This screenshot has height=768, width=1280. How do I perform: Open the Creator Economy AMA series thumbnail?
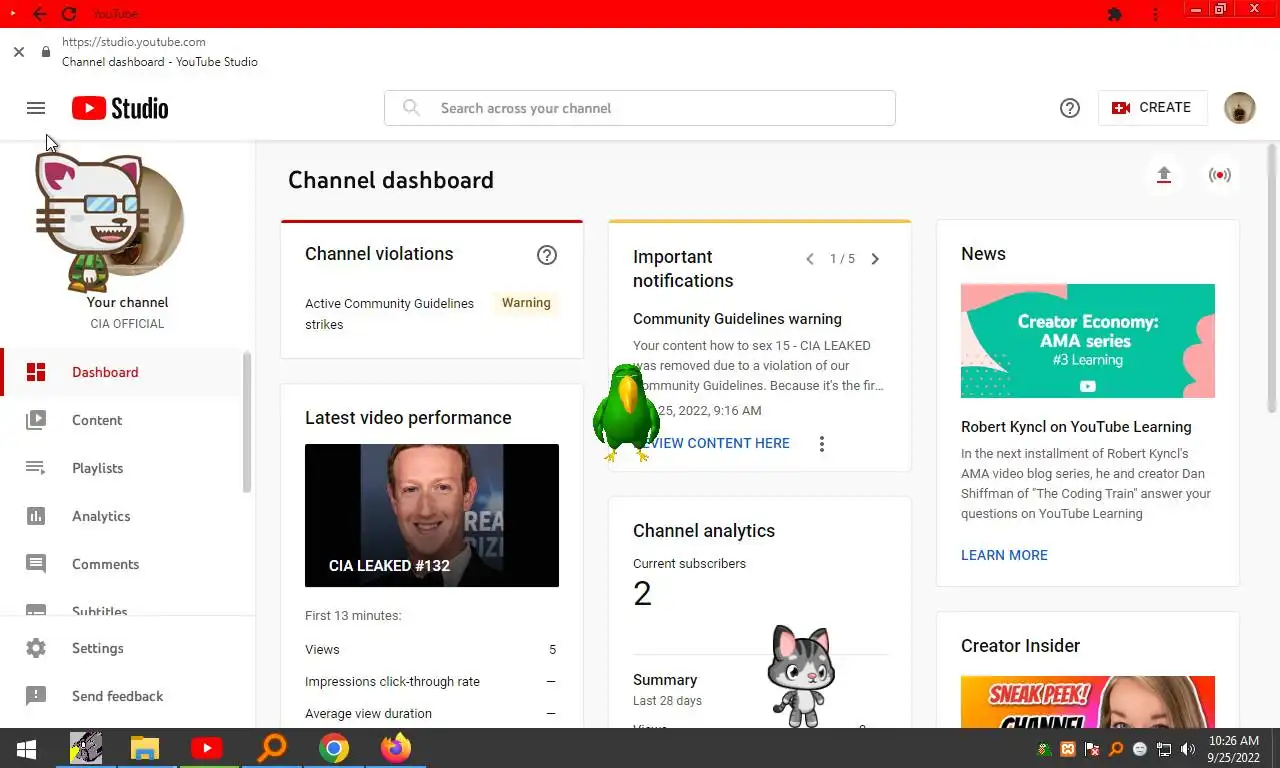(1088, 341)
